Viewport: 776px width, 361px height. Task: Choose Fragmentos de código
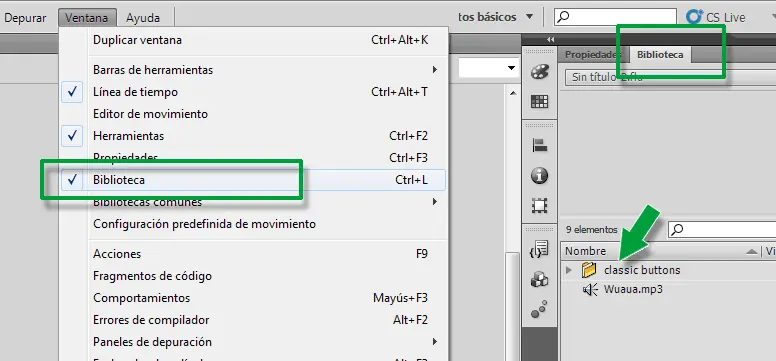point(254,276)
